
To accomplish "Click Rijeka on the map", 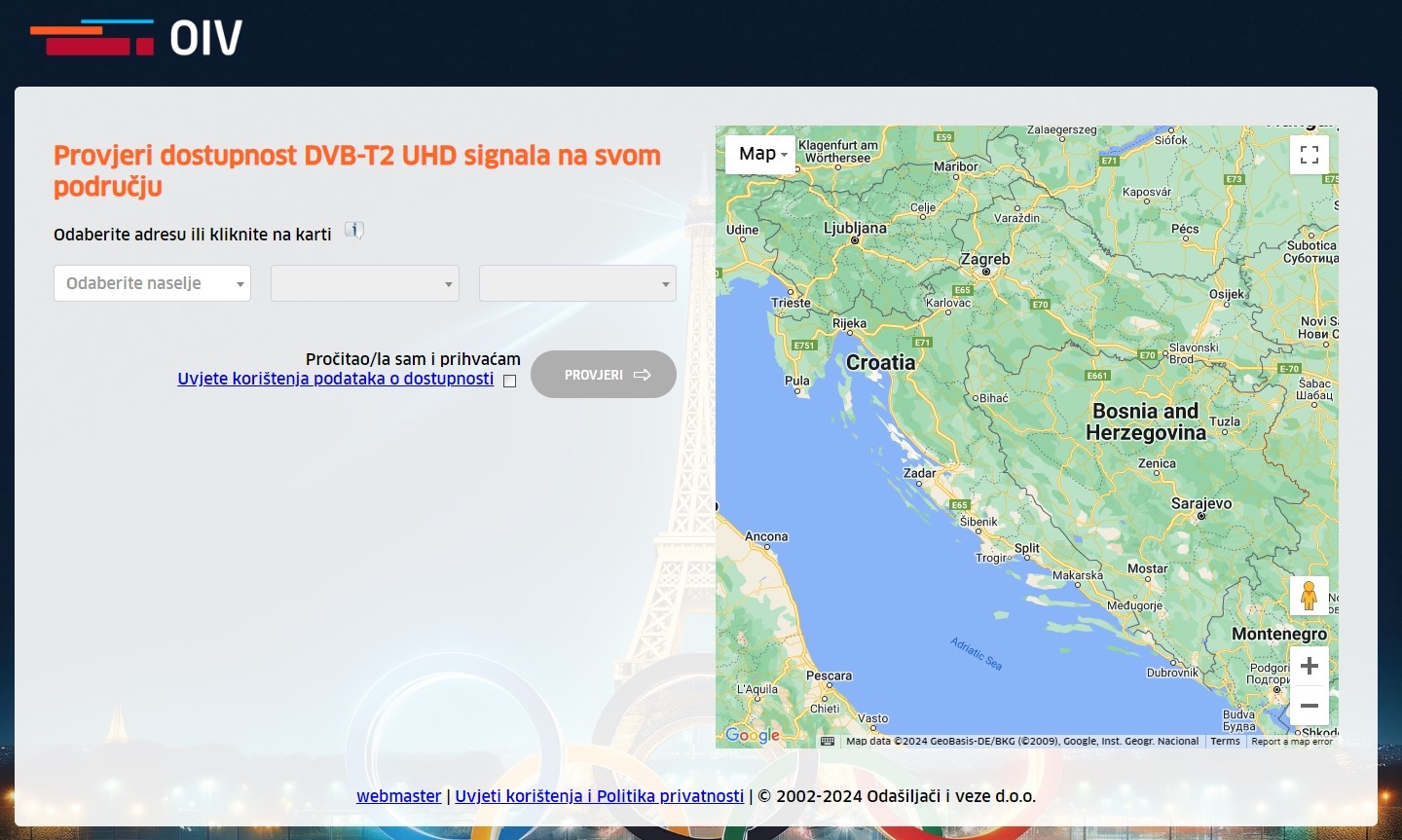I will click(849, 323).
